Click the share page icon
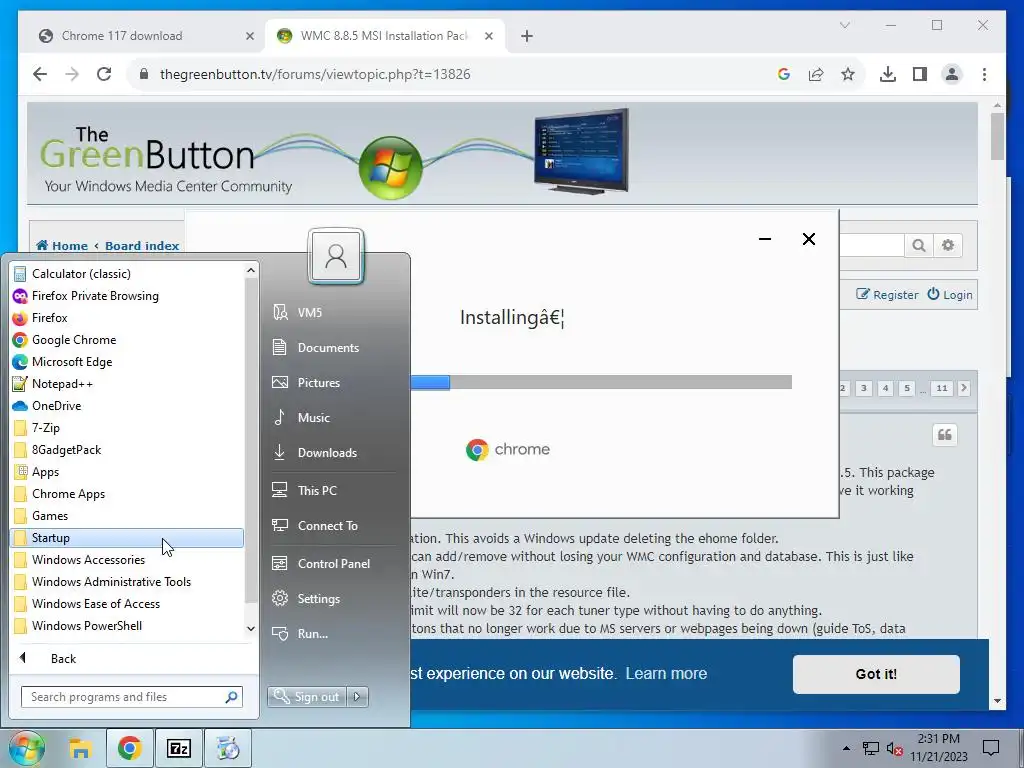1024x768 pixels. [816, 74]
